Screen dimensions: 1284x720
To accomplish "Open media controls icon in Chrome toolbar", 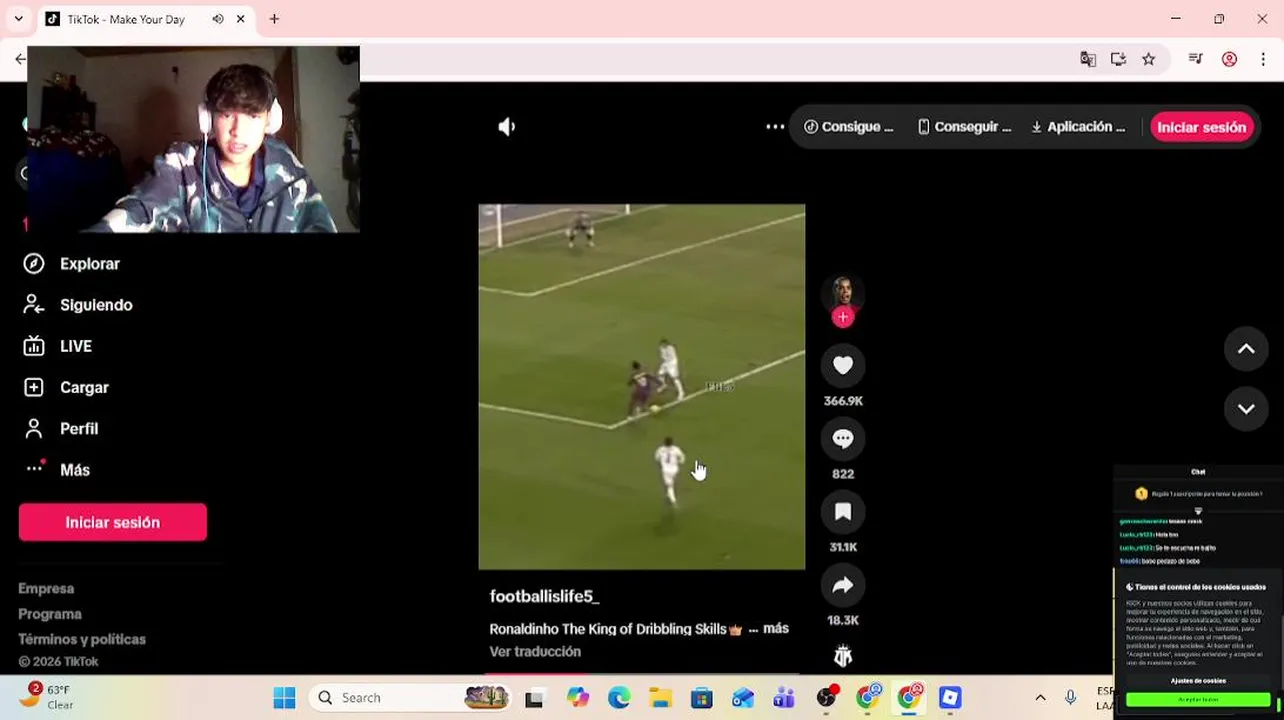I will coord(1195,59).
